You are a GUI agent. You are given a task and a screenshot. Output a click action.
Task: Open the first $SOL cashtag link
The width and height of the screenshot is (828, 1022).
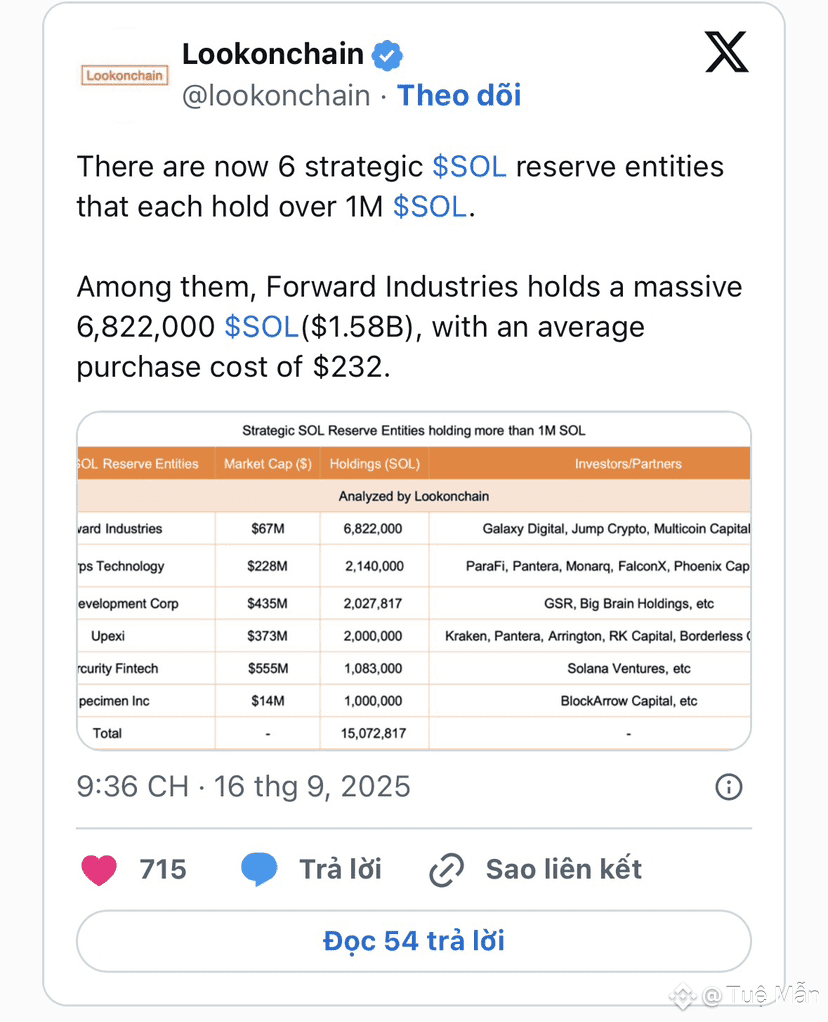tap(469, 167)
